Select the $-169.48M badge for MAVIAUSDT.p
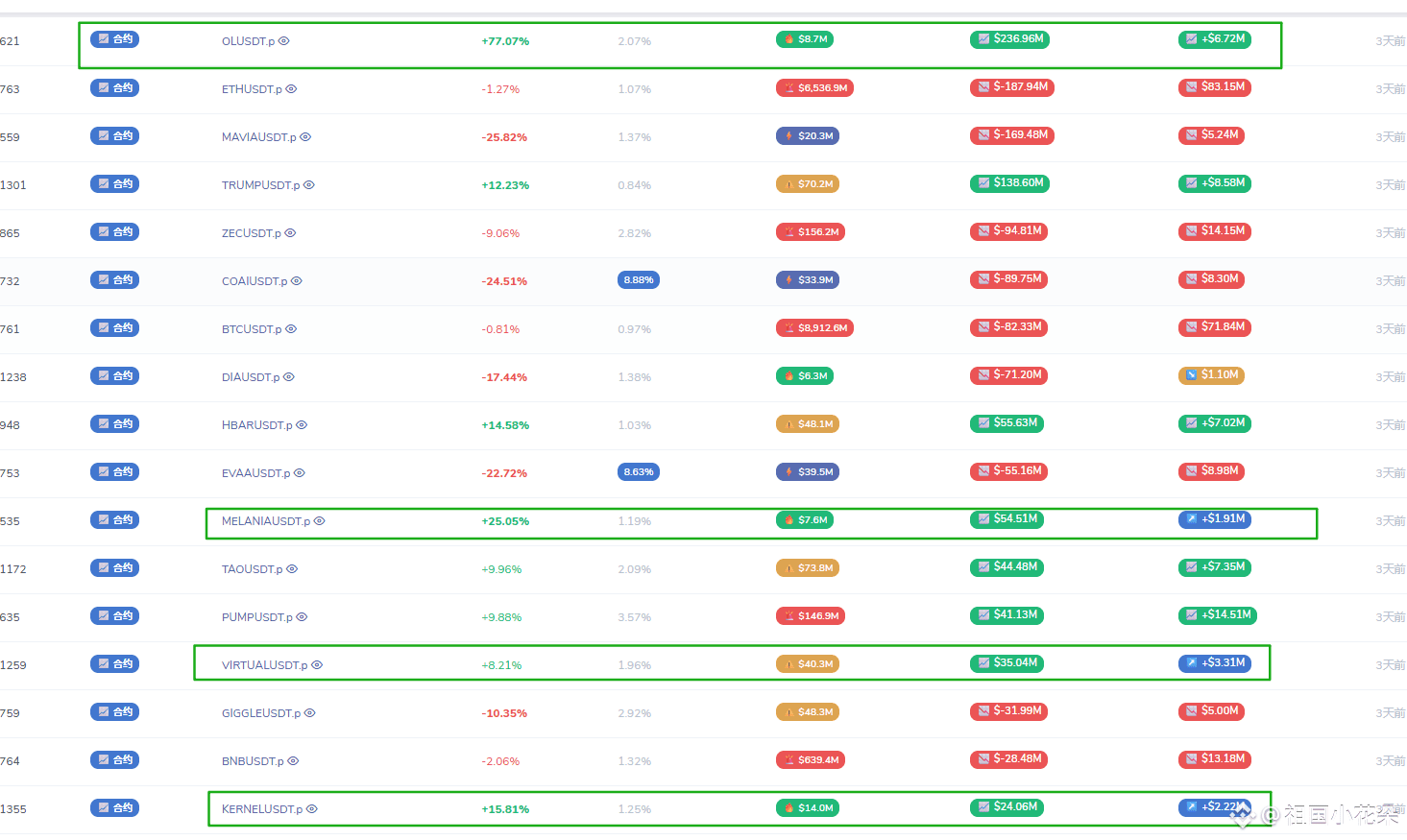Viewport: 1407px width, 840px height. click(1012, 135)
